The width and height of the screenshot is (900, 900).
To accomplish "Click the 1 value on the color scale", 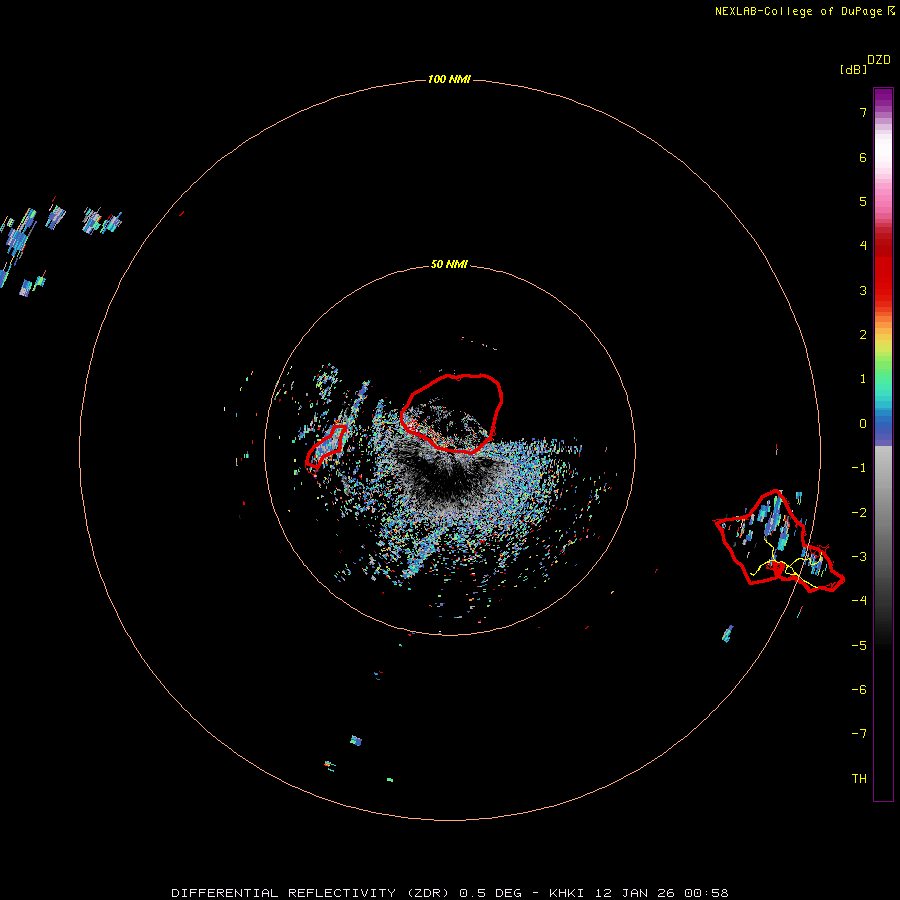I will tap(863, 379).
